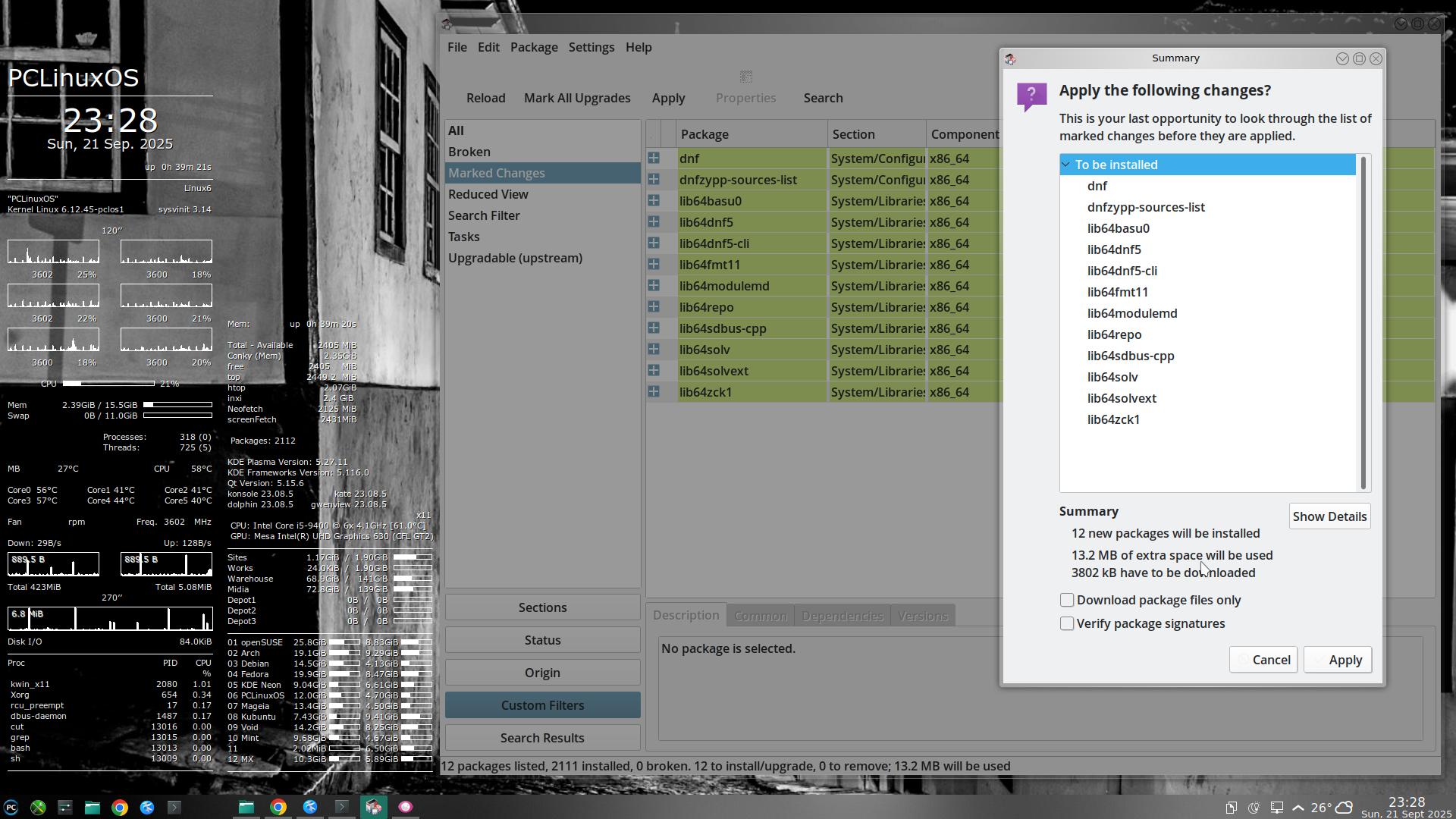This screenshot has height=819, width=1456.
Task: Expand hidden system tray icons arrow
Action: point(1298,808)
